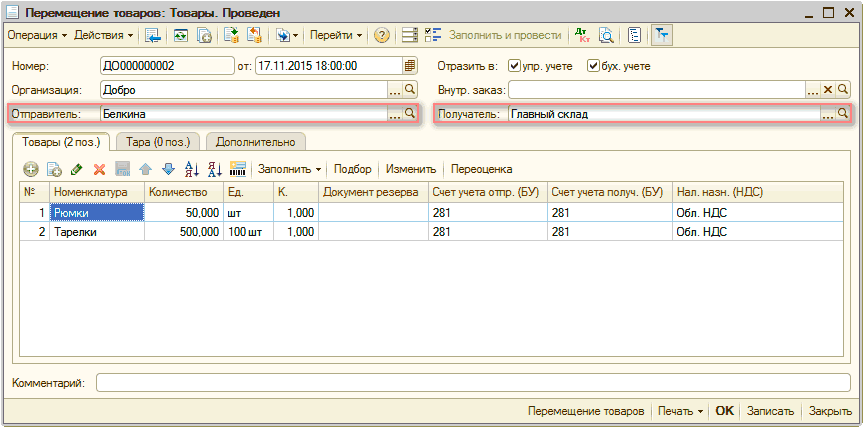Open the Печать dropdown at the bottom
The image size is (863, 427).
(680, 411)
